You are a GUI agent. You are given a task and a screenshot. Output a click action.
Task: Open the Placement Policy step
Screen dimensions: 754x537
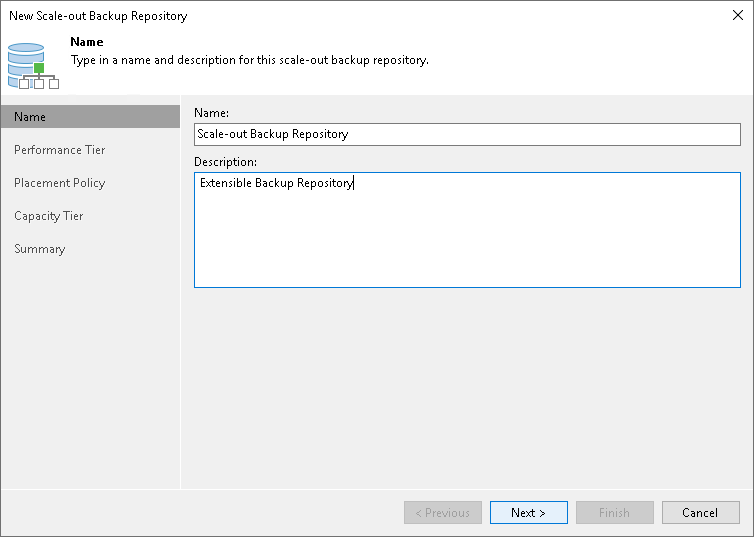tap(60, 183)
